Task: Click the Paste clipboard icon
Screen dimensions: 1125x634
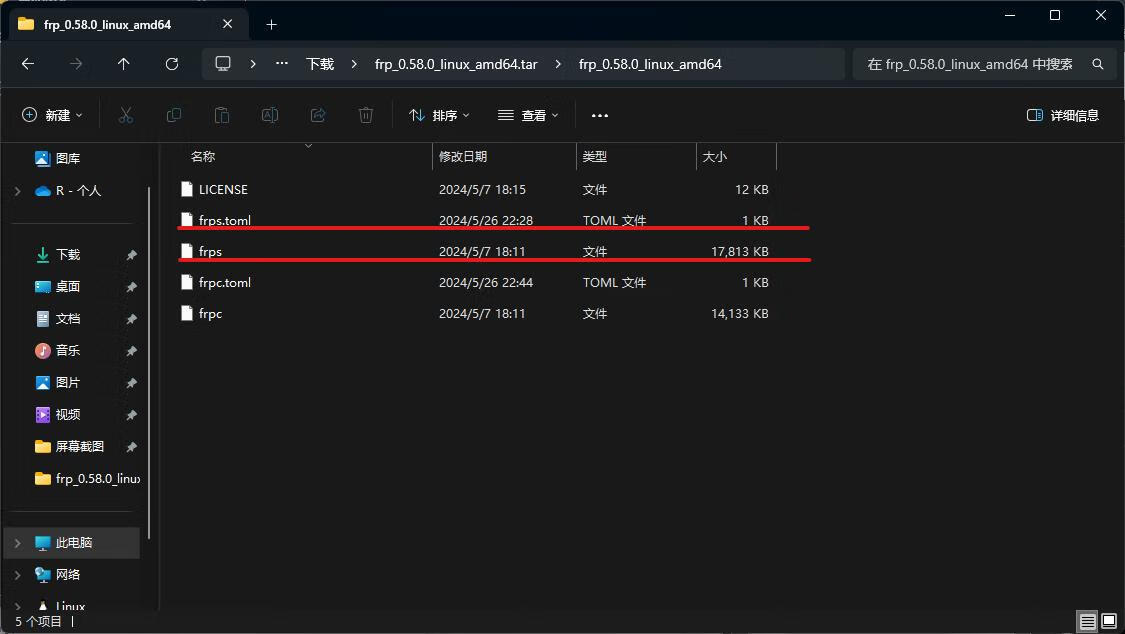Action: pos(222,115)
